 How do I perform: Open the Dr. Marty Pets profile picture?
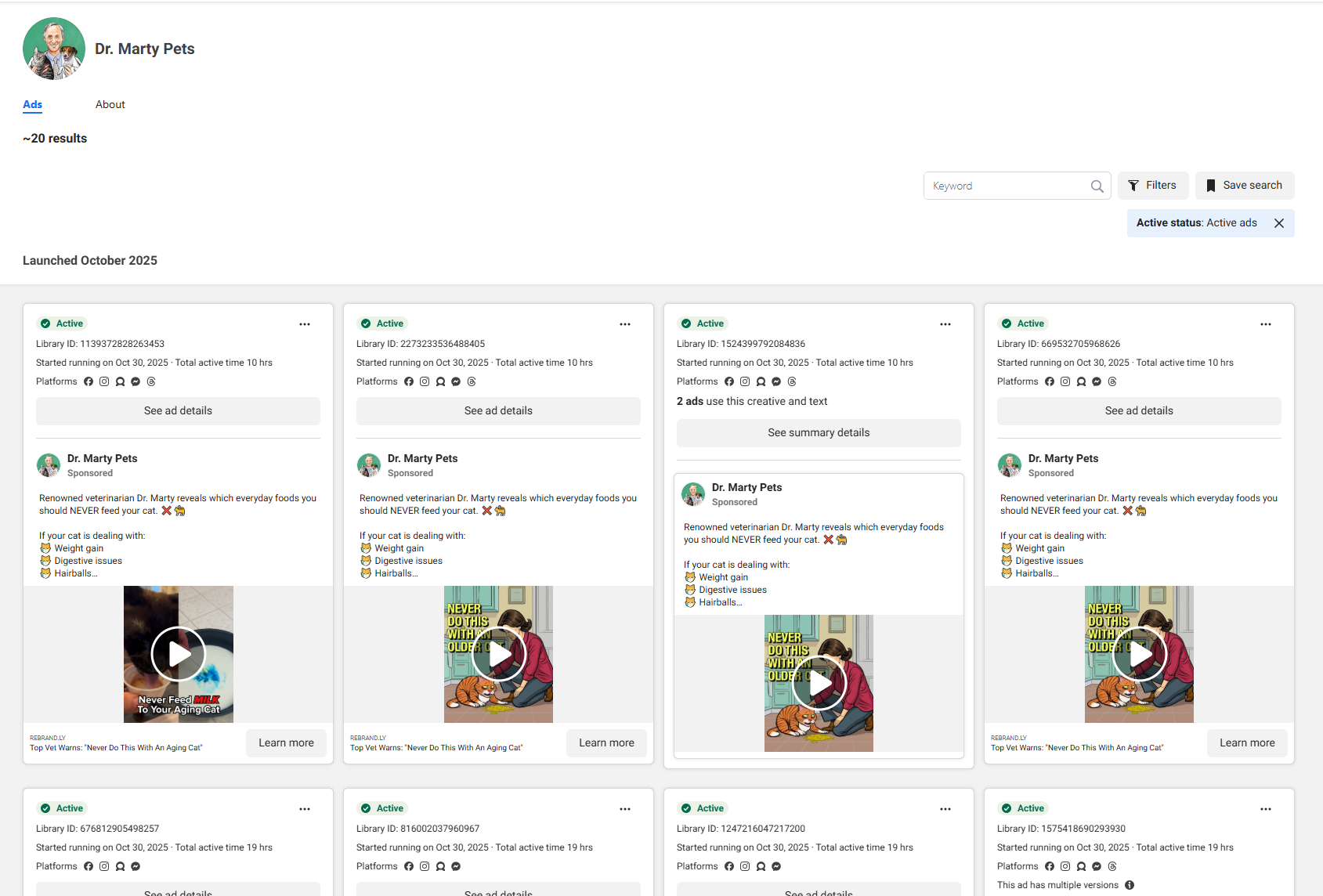(x=54, y=49)
